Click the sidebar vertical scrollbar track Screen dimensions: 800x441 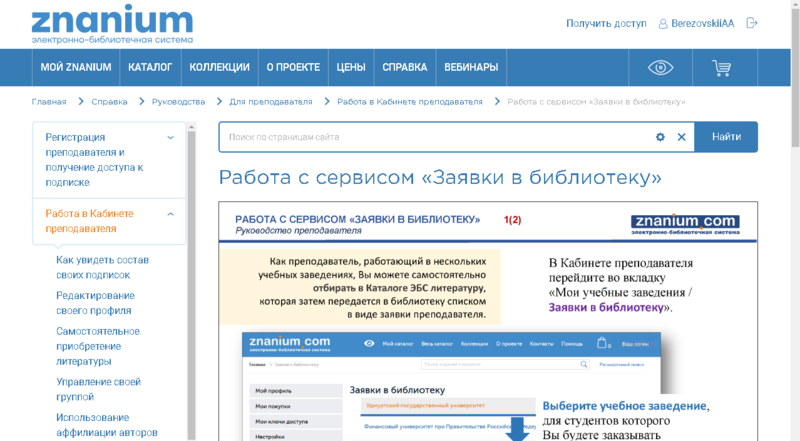tap(191, 286)
